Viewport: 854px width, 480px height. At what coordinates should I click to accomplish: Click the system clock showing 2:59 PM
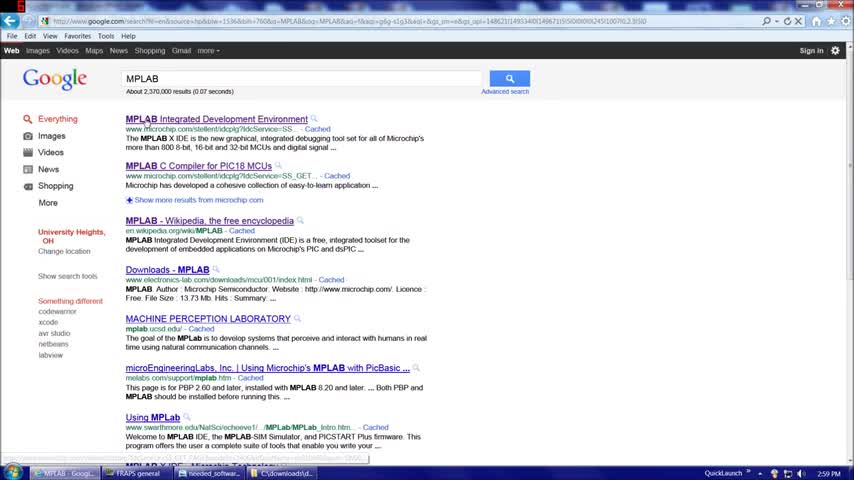(x=829, y=474)
